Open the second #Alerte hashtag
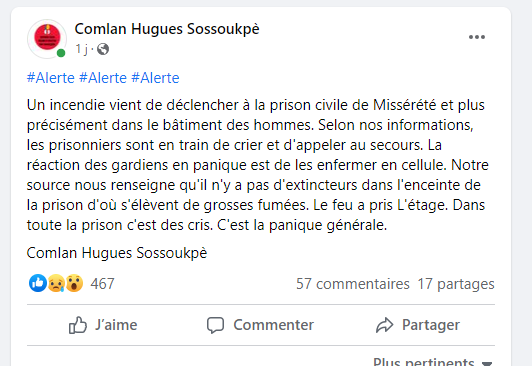The height and width of the screenshot is (366, 532). [103, 78]
